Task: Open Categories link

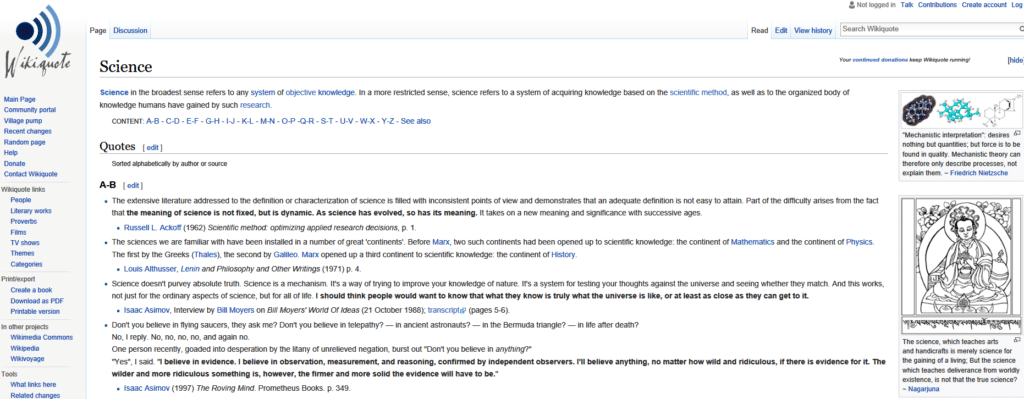Action: pos(26,264)
